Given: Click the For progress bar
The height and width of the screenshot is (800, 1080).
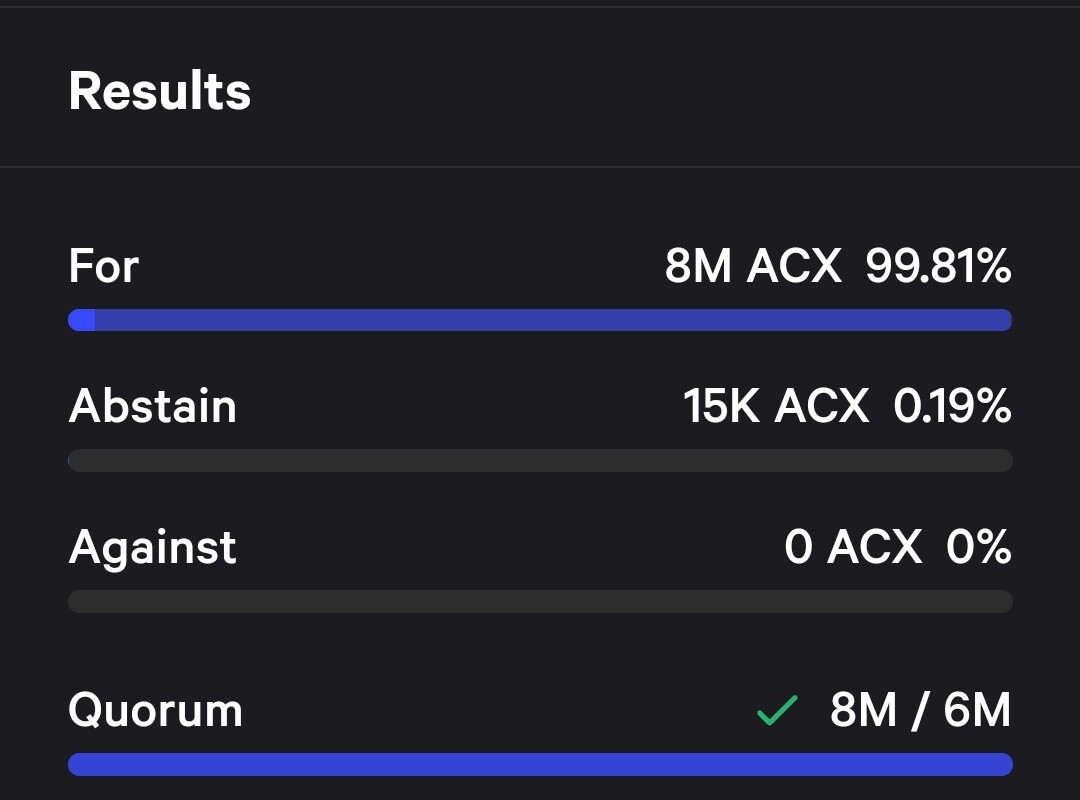Looking at the screenshot, I should (x=540, y=320).
